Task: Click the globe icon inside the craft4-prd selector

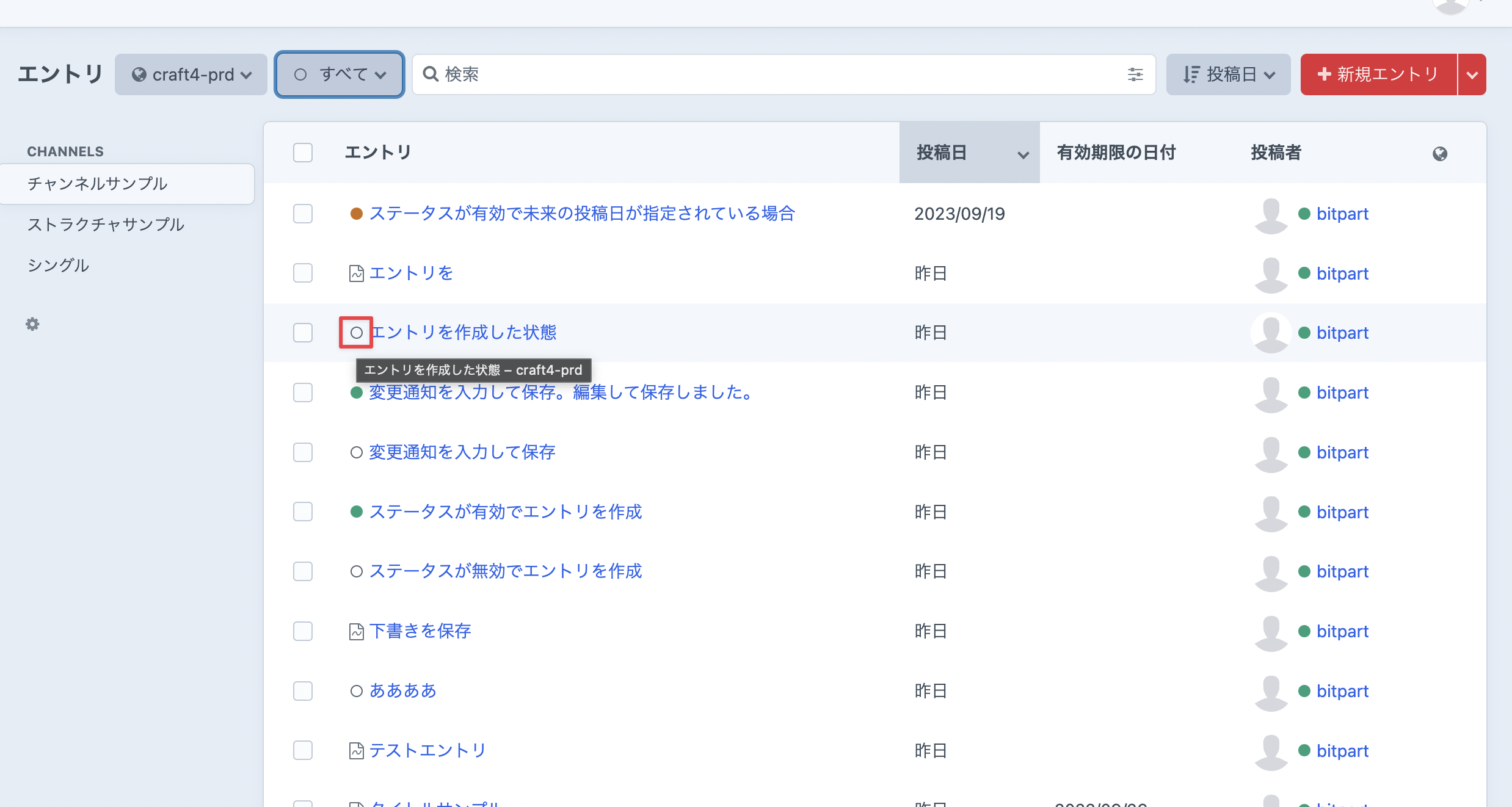Action: [139, 74]
